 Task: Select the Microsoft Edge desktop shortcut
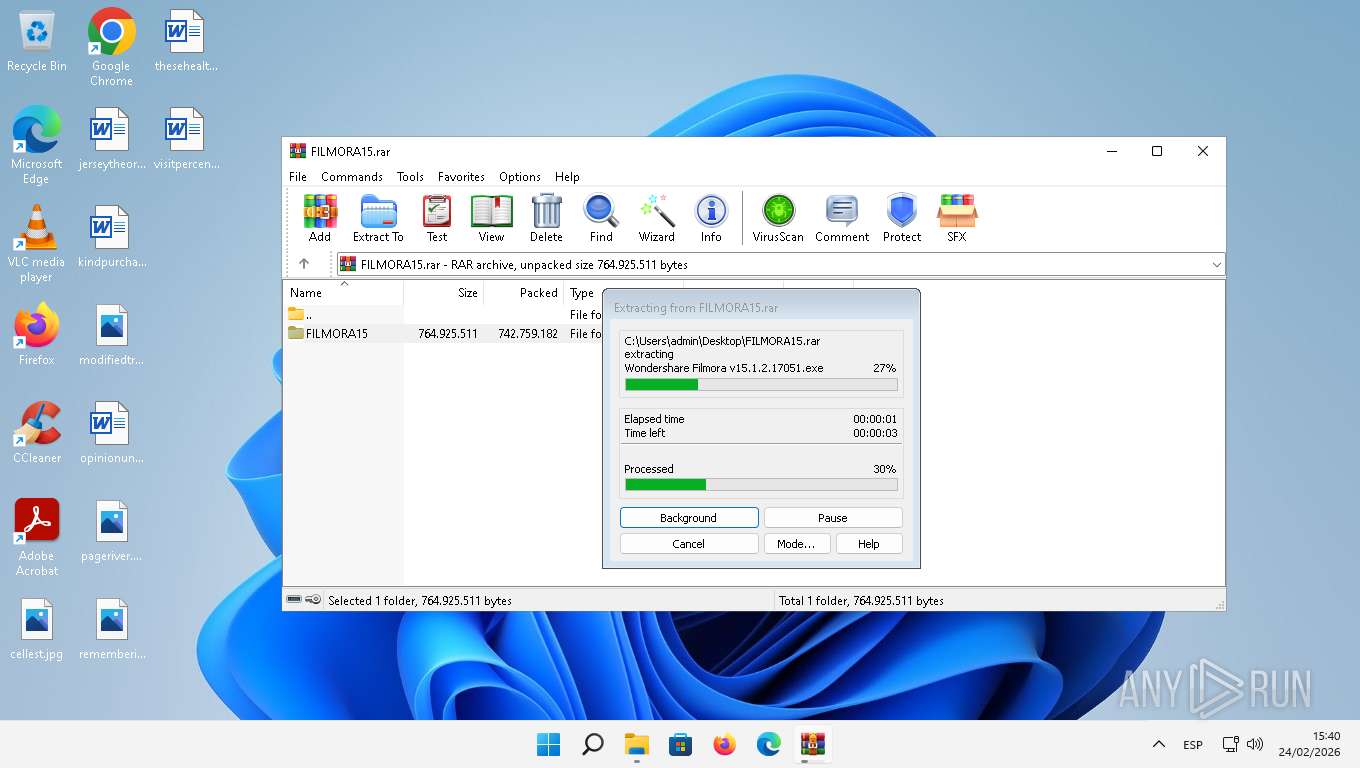(37, 146)
